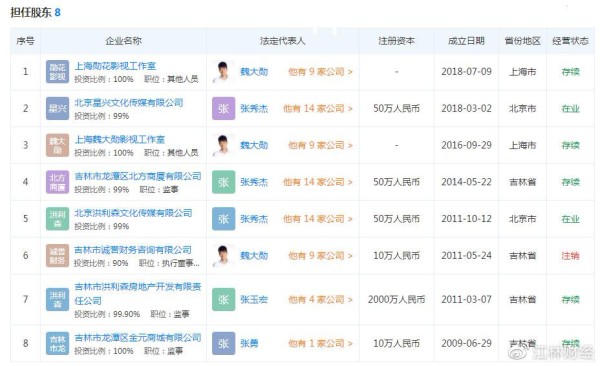The image size is (600, 366).
Task: Click the date 2011-10-12
Action: tap(466, 219)
